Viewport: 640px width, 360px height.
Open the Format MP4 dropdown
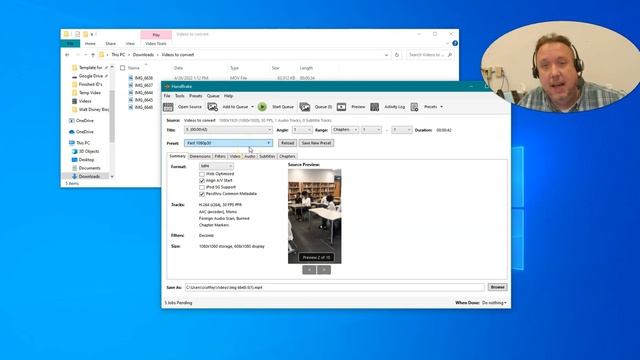coord(216,166)
